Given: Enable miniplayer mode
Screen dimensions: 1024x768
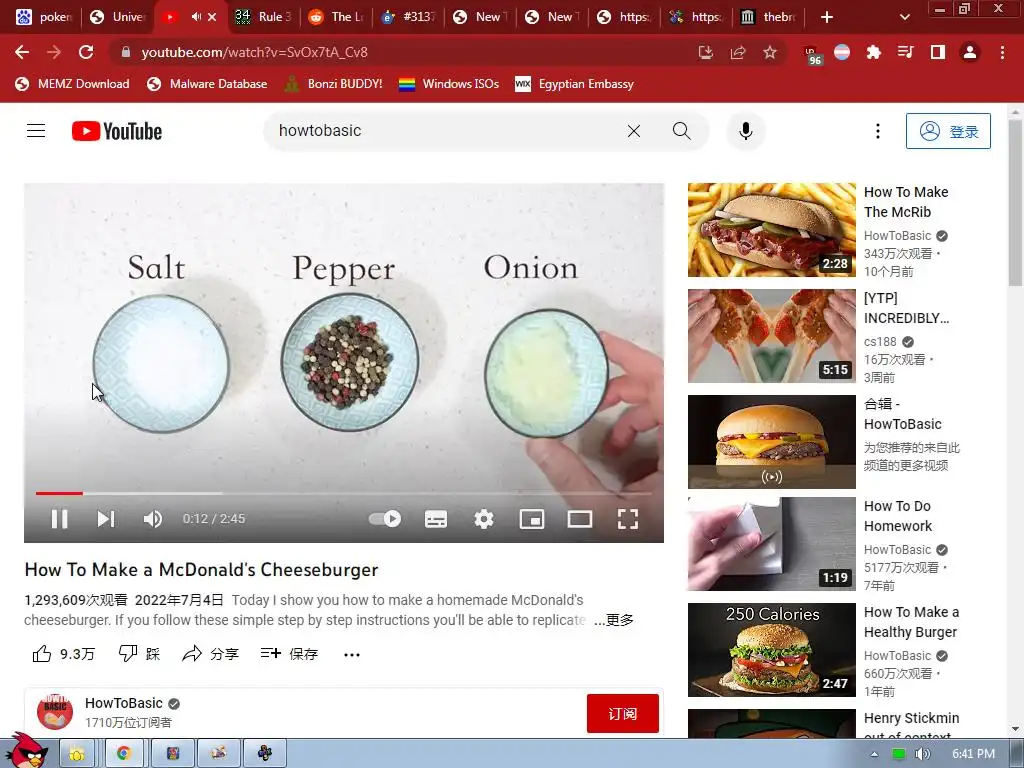Looking at the screenshot, I should click(x=532, y=519).
